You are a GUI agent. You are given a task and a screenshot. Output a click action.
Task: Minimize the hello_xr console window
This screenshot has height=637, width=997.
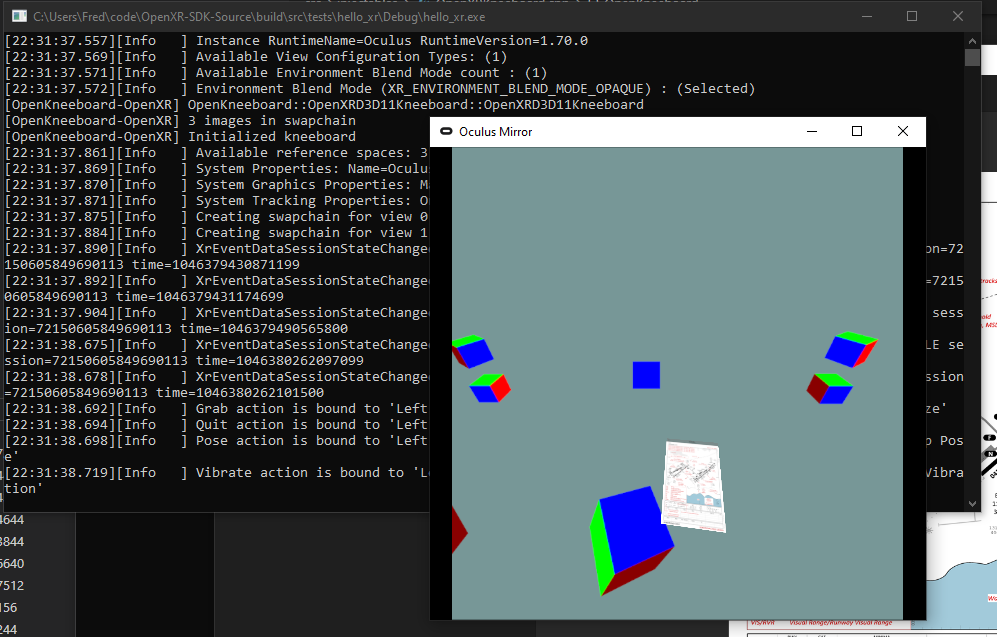tap(866, 16)
